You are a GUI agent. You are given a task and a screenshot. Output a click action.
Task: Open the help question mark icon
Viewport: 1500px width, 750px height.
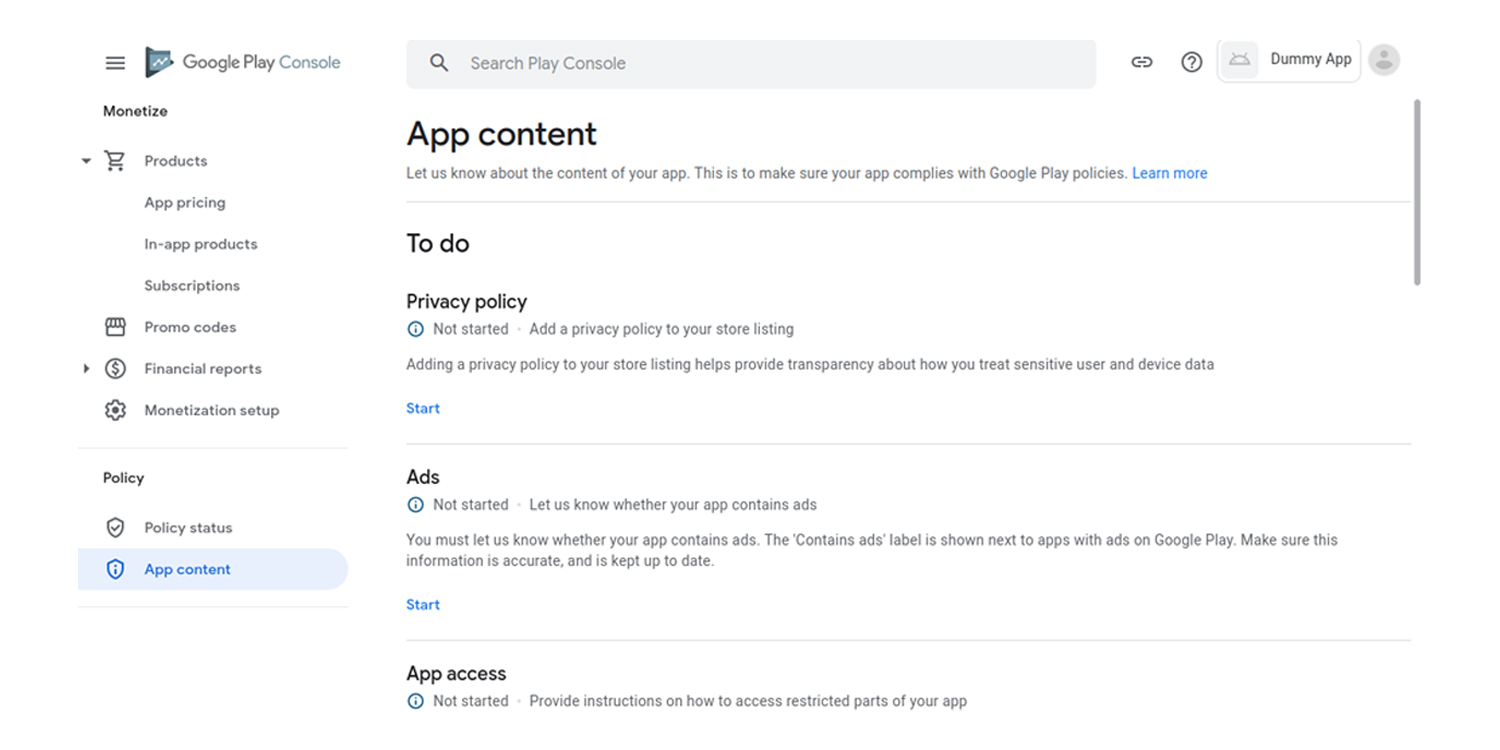(1191, 61)
